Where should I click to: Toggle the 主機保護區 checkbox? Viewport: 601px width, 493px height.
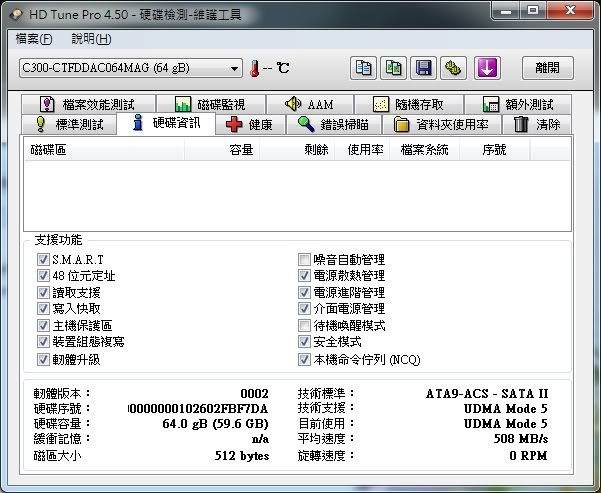(x=43, y=325)
